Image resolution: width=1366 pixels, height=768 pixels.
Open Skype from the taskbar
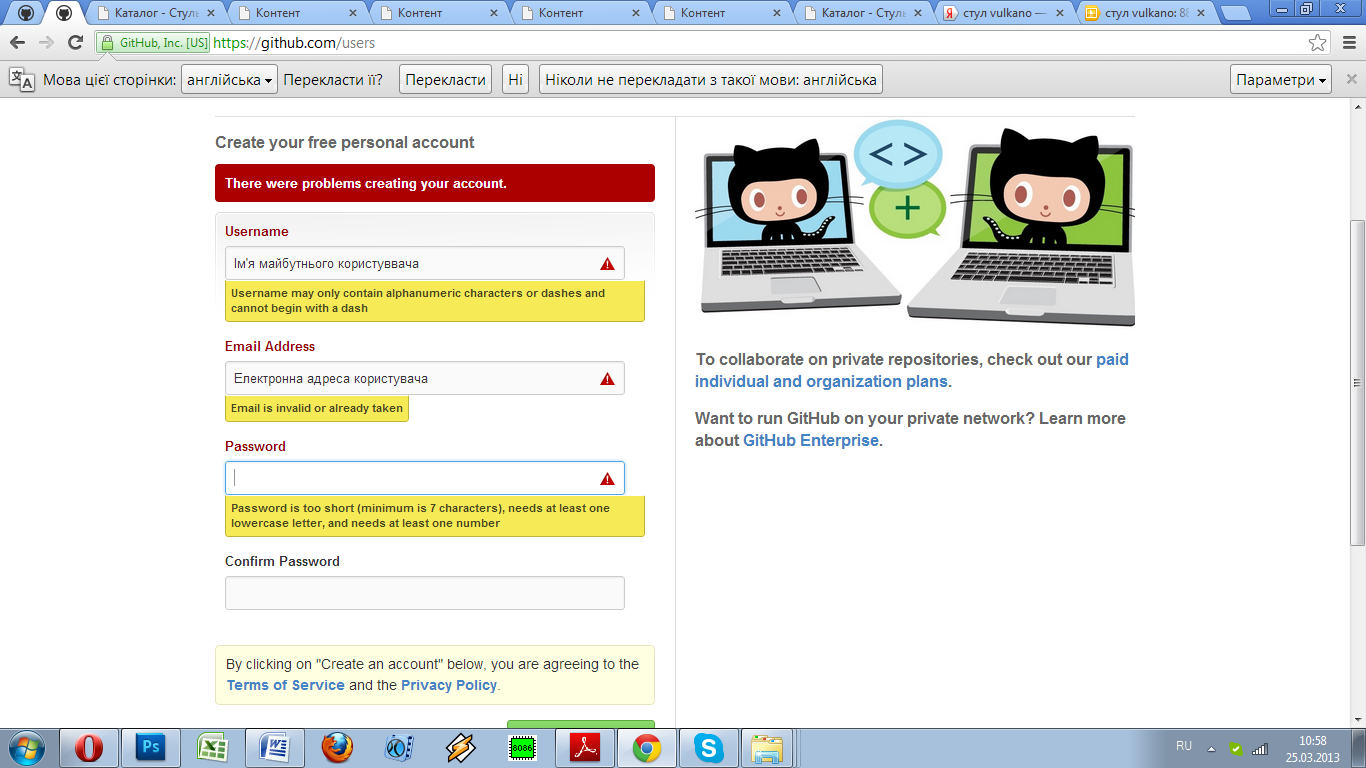pyautogui.click(x=709, y=748)
